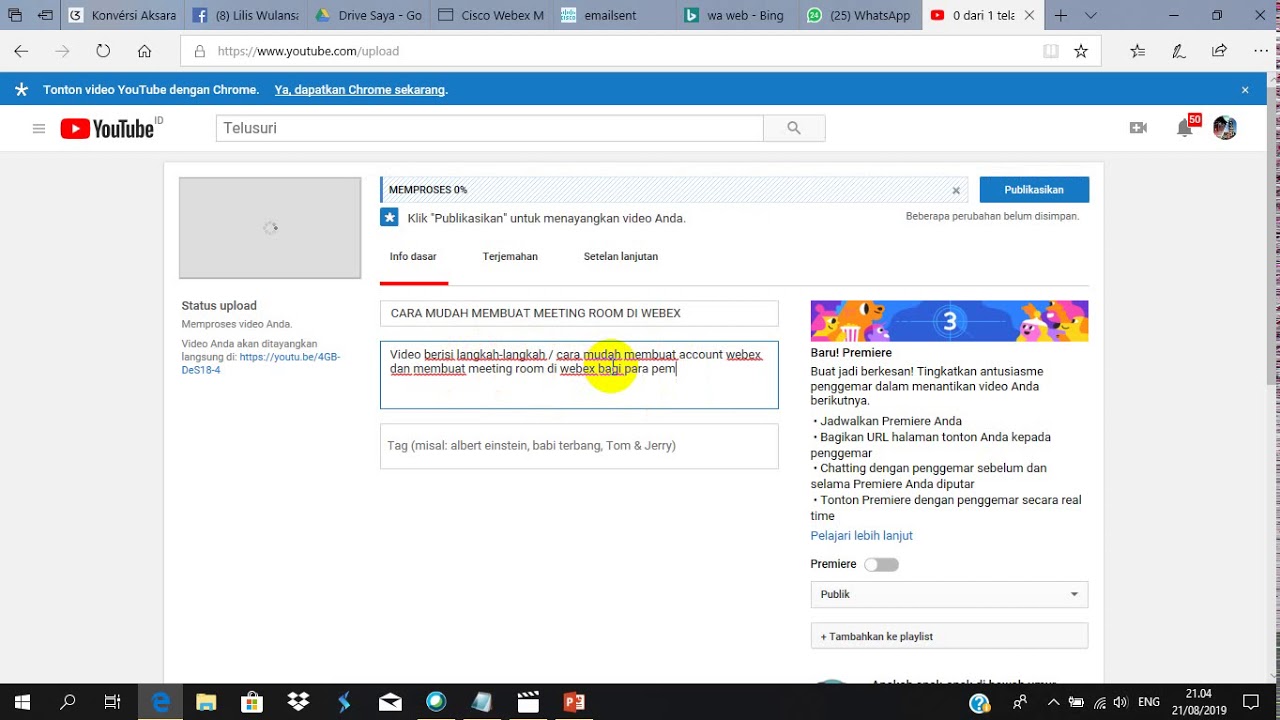Show the tab list chevron
This screenshot has width=1280, height=720.
click(x=1091, y=15)
